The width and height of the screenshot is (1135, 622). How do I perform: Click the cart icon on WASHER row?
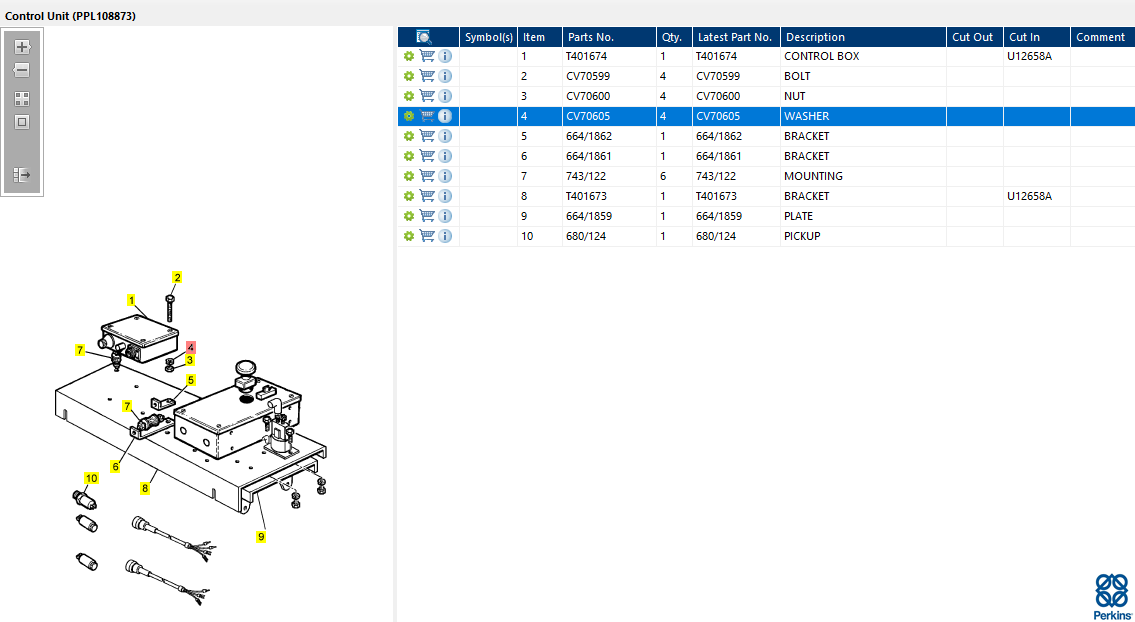point(427,116)
